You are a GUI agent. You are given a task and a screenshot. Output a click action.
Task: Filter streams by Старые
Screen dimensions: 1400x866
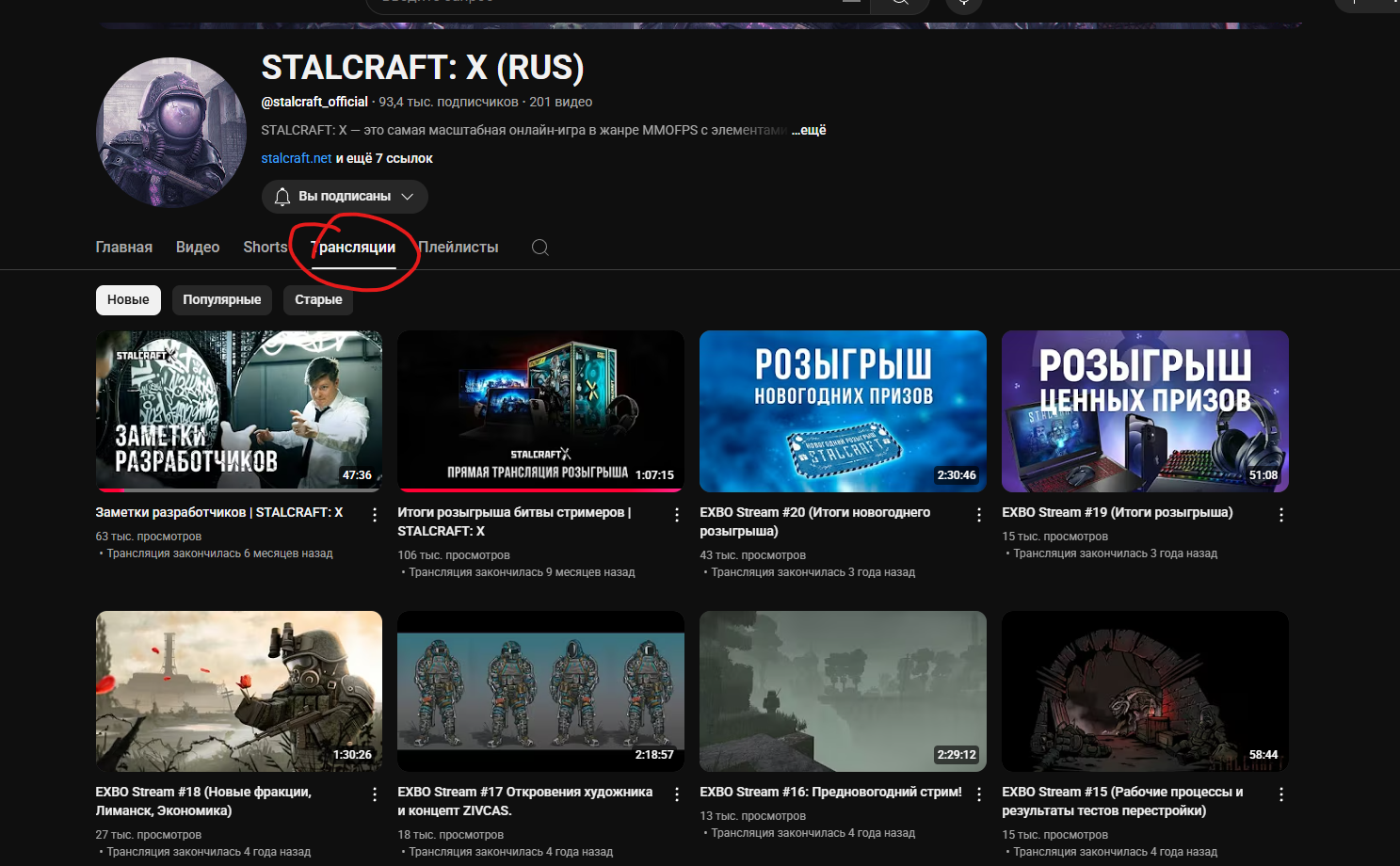coord(318,300)
